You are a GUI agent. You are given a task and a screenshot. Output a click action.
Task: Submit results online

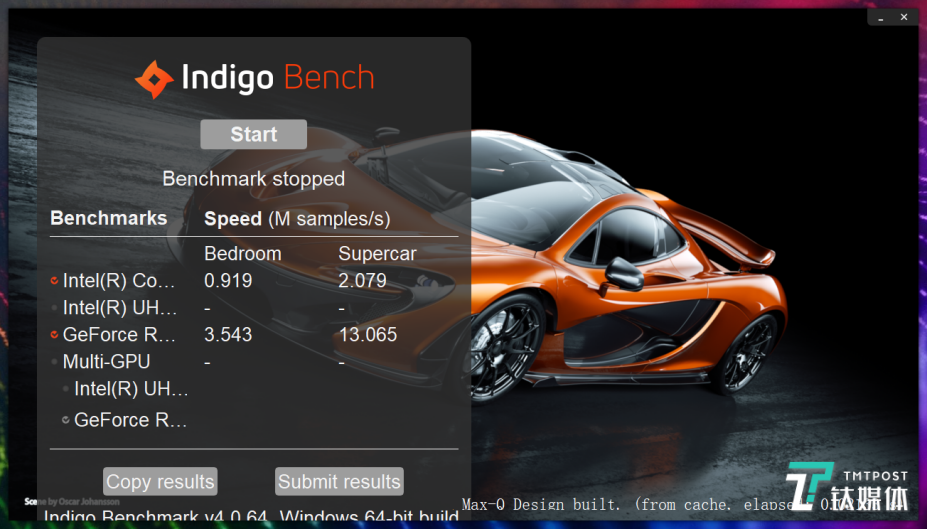pyautogui.click(x=339, y=481)
